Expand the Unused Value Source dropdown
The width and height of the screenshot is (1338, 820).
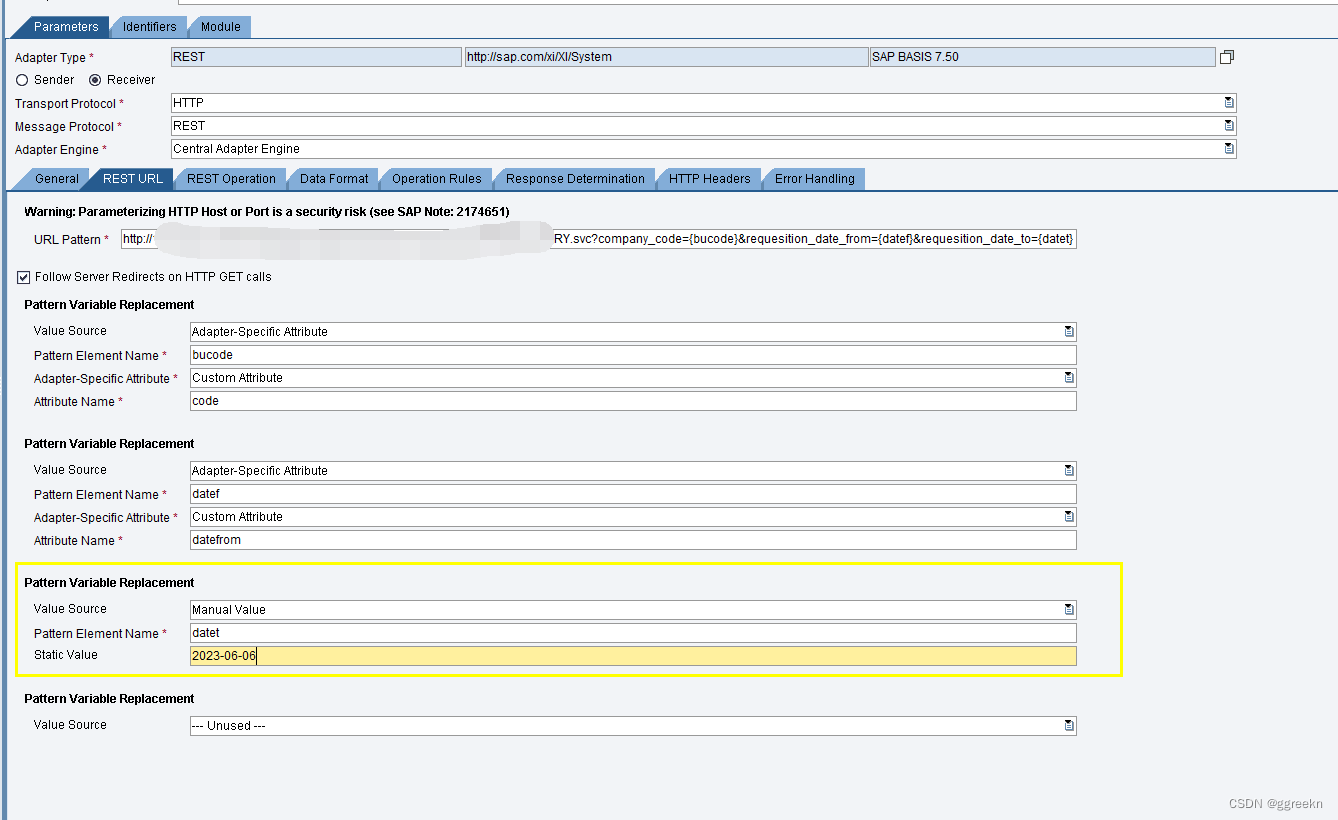point(1069,725)
